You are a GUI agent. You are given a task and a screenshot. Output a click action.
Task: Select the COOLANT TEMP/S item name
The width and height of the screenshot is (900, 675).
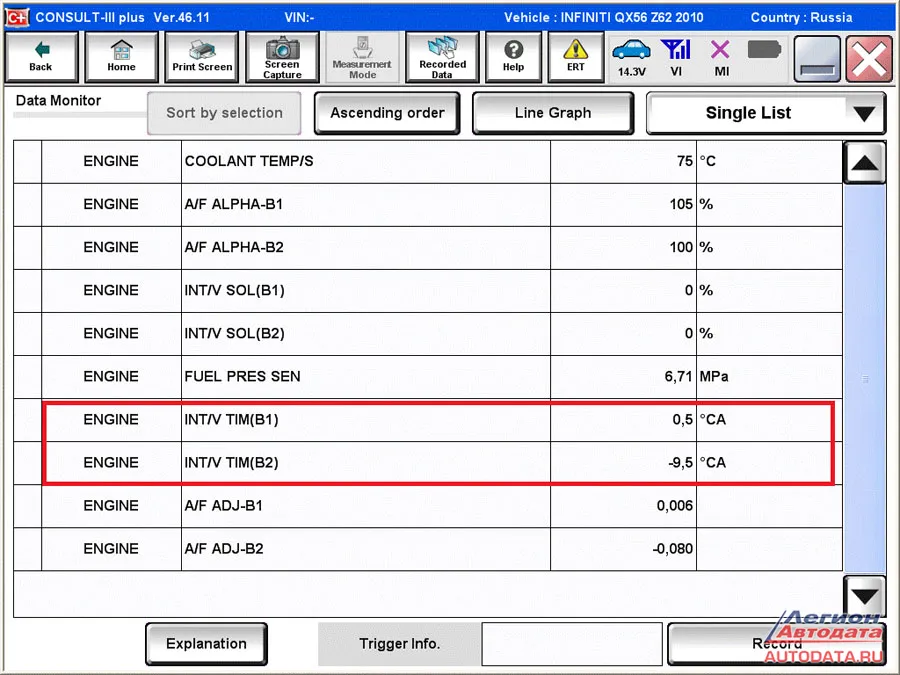pos(249,161)
